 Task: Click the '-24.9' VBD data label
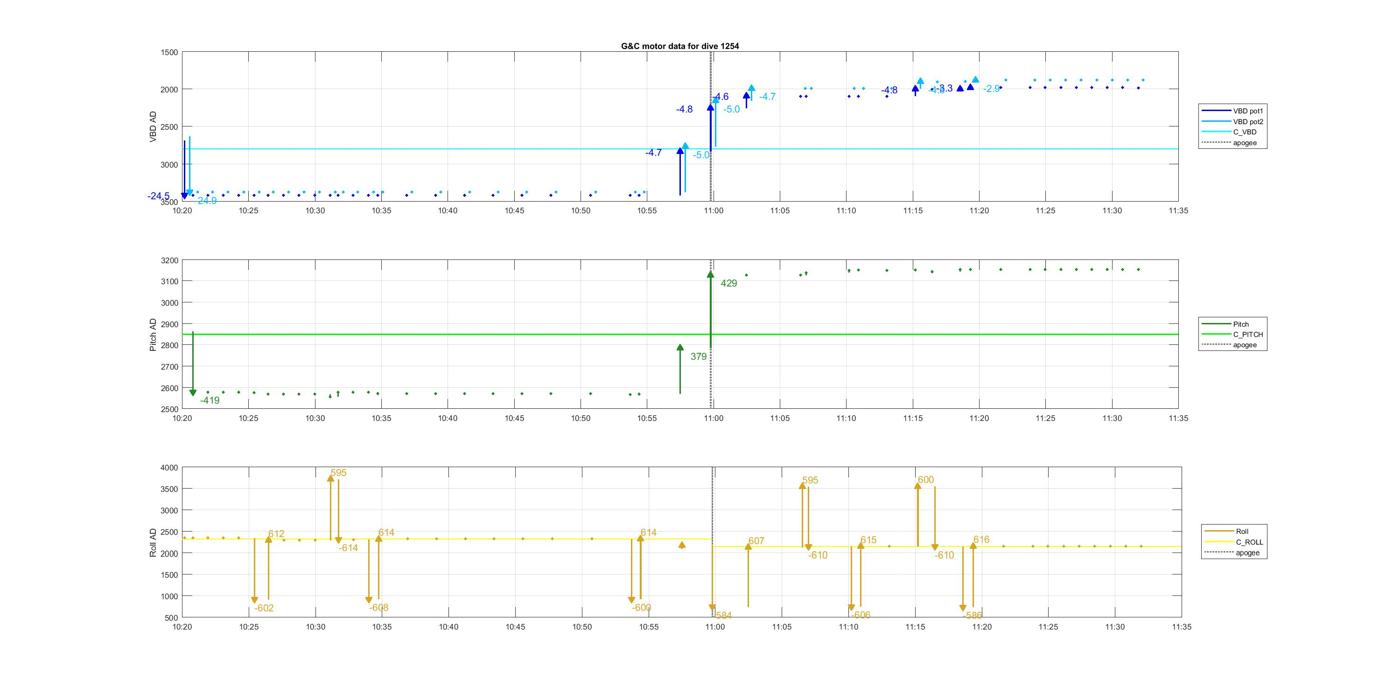point(206,201)
